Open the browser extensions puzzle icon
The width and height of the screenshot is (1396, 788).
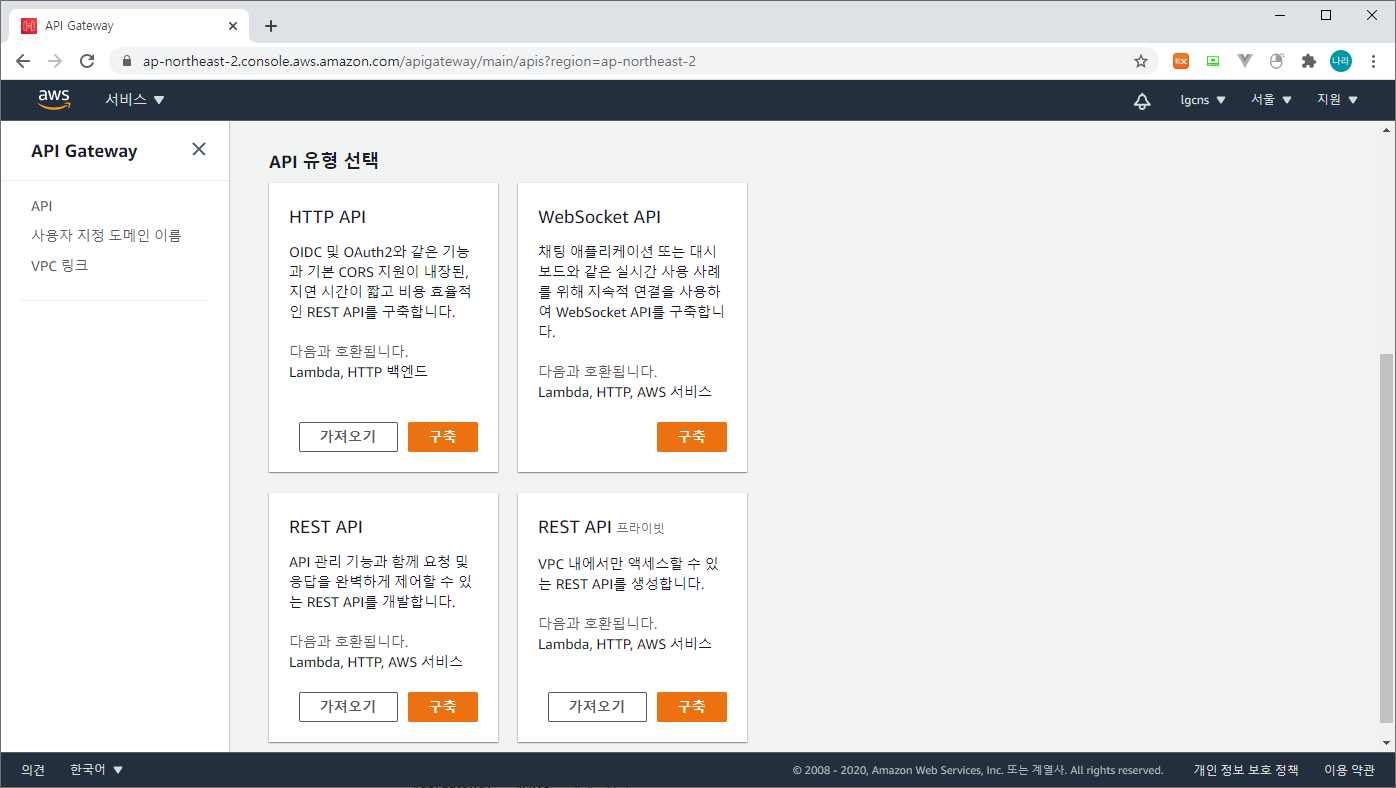point(1308,61)
